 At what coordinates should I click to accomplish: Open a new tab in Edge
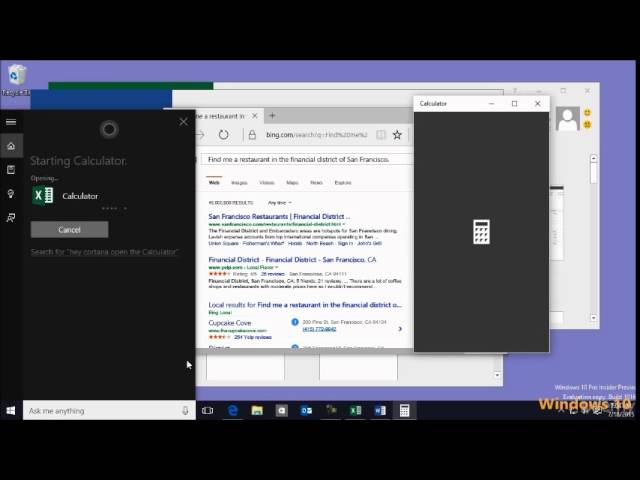click(x=272, y=116)
